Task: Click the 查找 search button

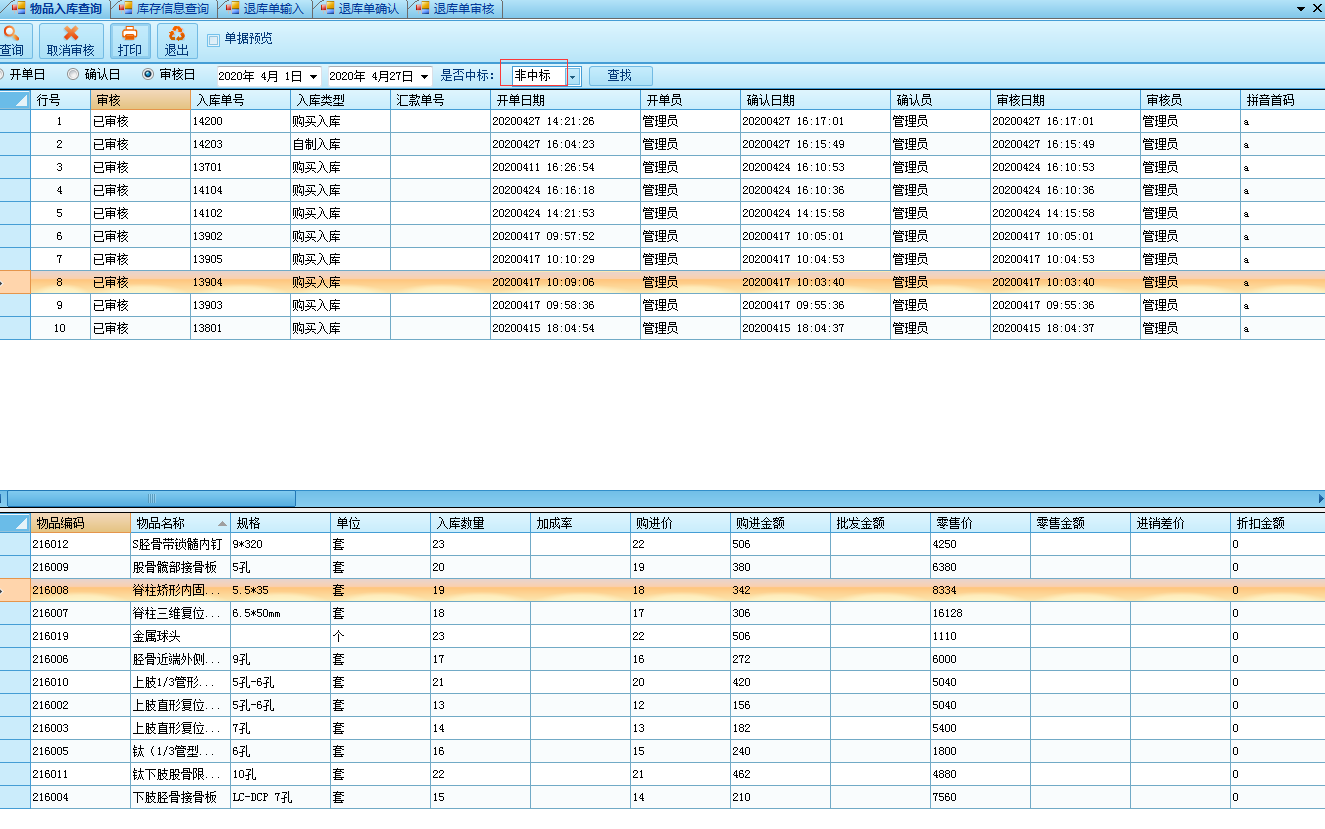Action: coord(620,76)
